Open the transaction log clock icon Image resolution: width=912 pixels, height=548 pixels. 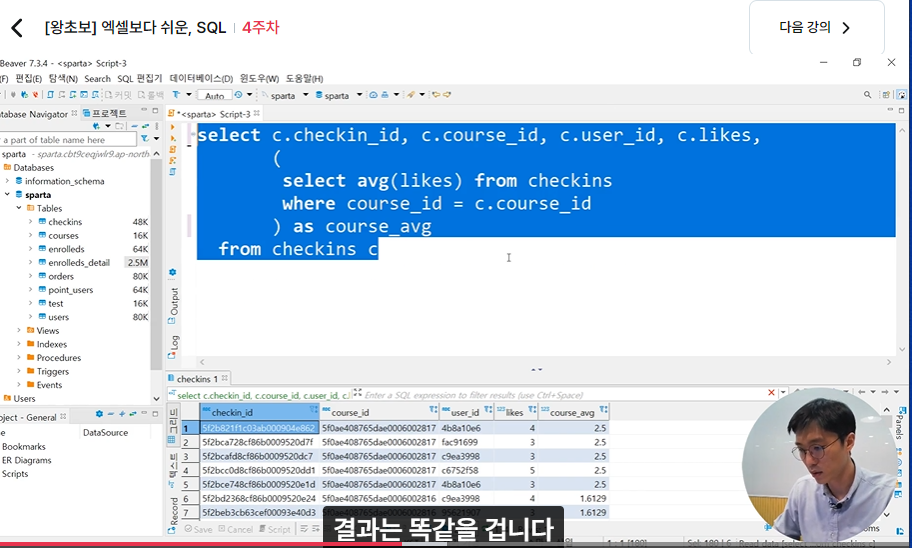click(x=238, y=95)
